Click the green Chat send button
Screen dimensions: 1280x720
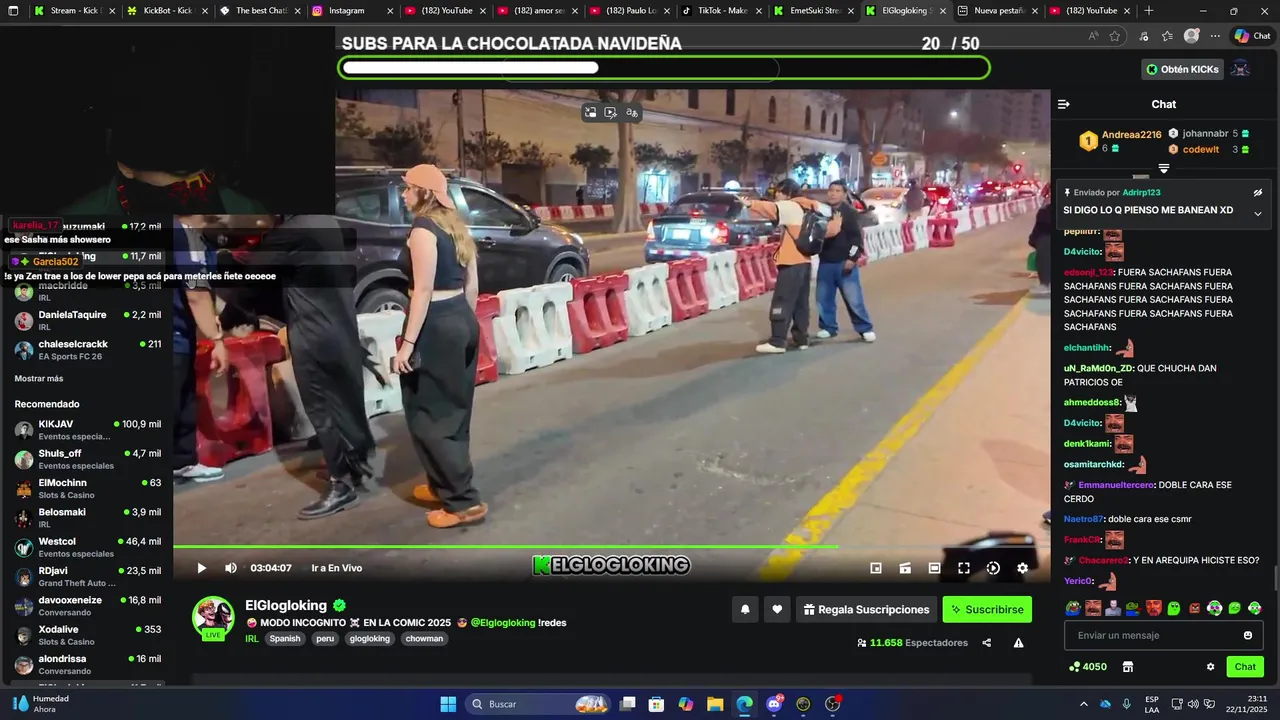(x=1245, y=667)
